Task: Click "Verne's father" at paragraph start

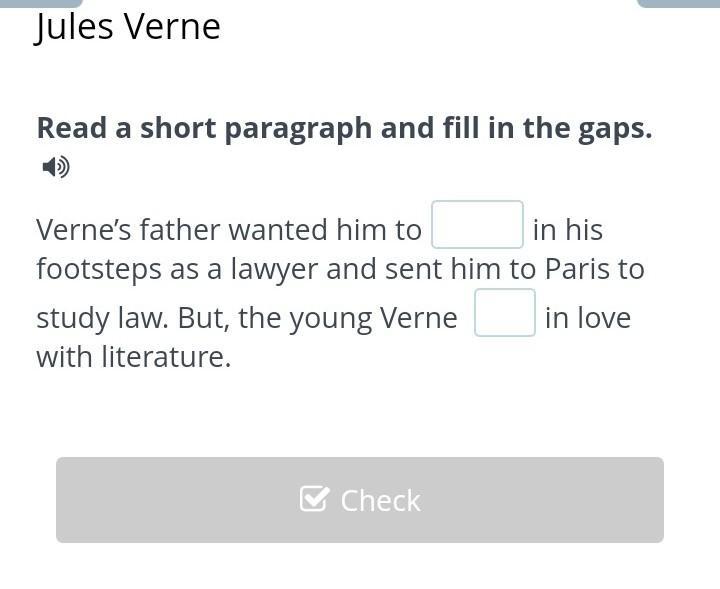Action: 127,230
